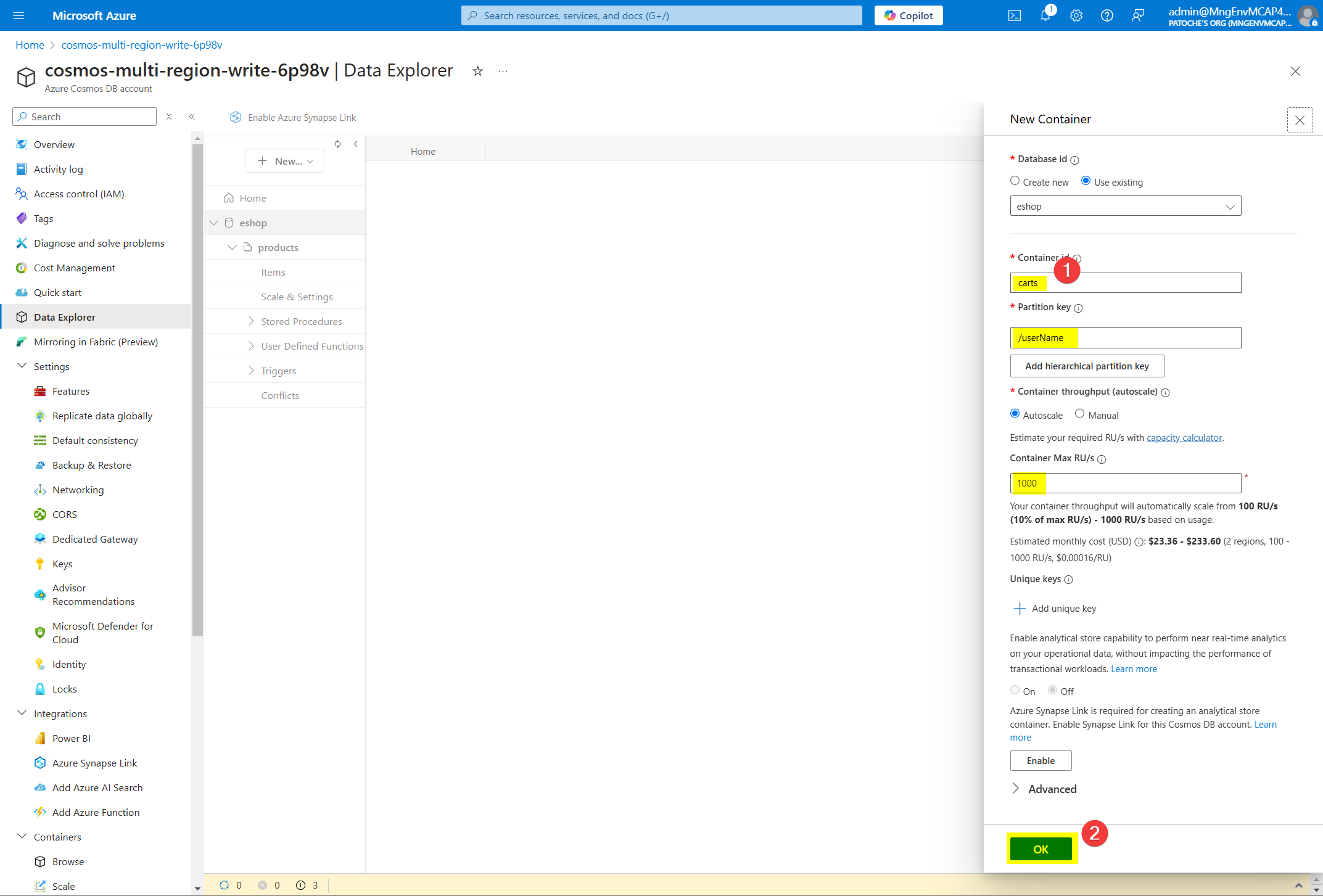Open CORS settings
The width and height of the screenshot is (1323, 896).
coord(64,514)
